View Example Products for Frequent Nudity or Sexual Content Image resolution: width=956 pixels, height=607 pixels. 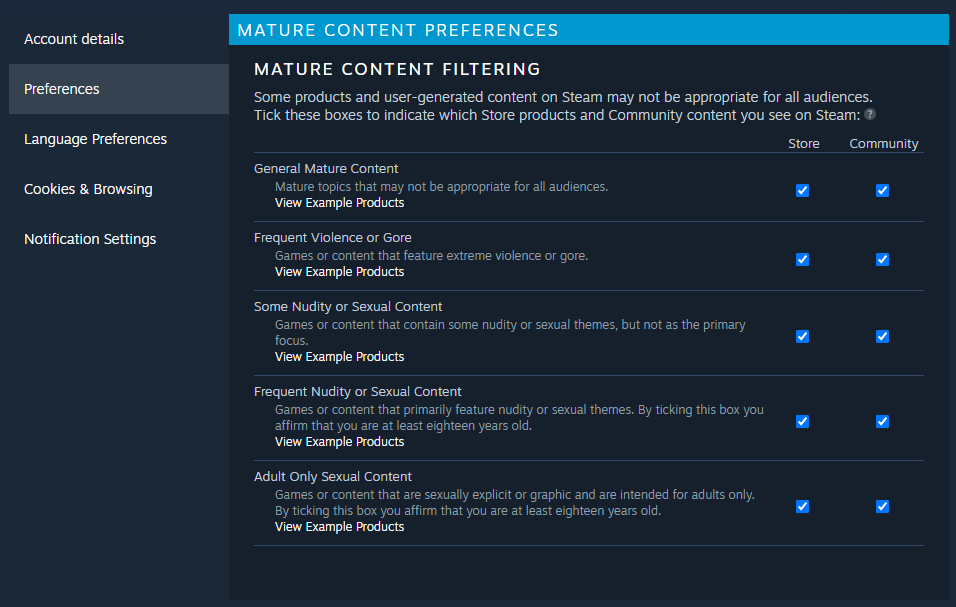tap(339, 442)
